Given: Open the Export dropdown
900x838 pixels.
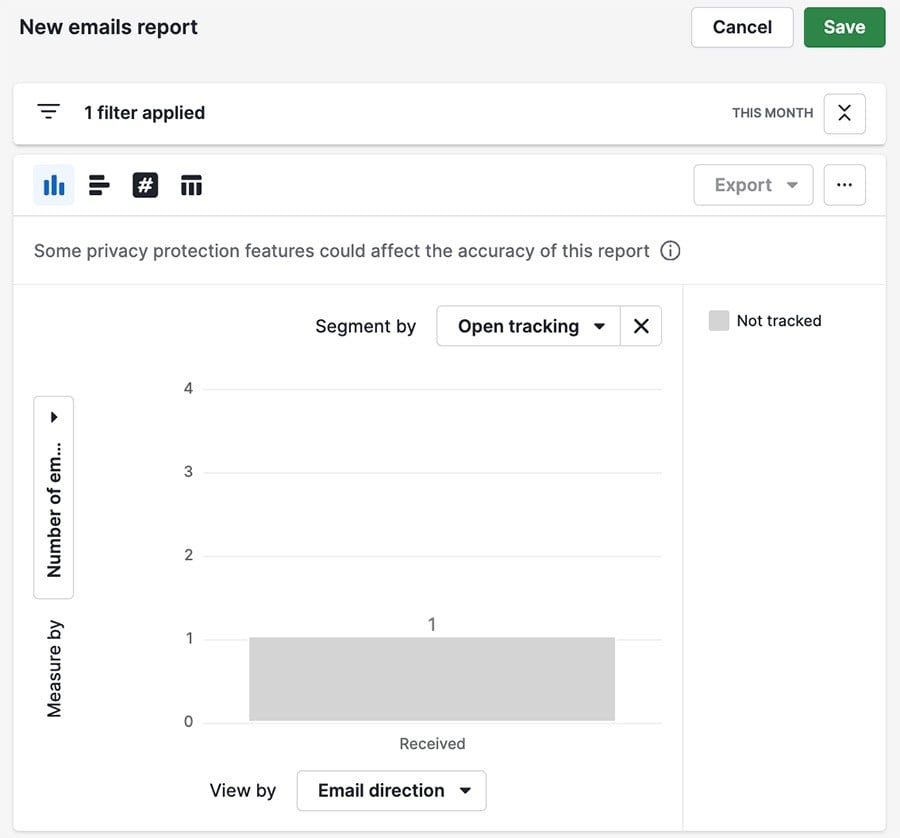Looking at the screenshot, I should pyautogui.click(x=753, y=185).
